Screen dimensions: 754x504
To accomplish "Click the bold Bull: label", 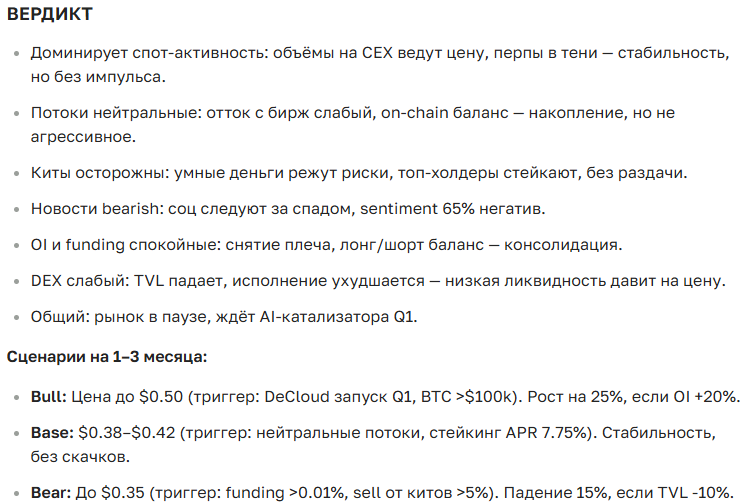I will 48,396.
